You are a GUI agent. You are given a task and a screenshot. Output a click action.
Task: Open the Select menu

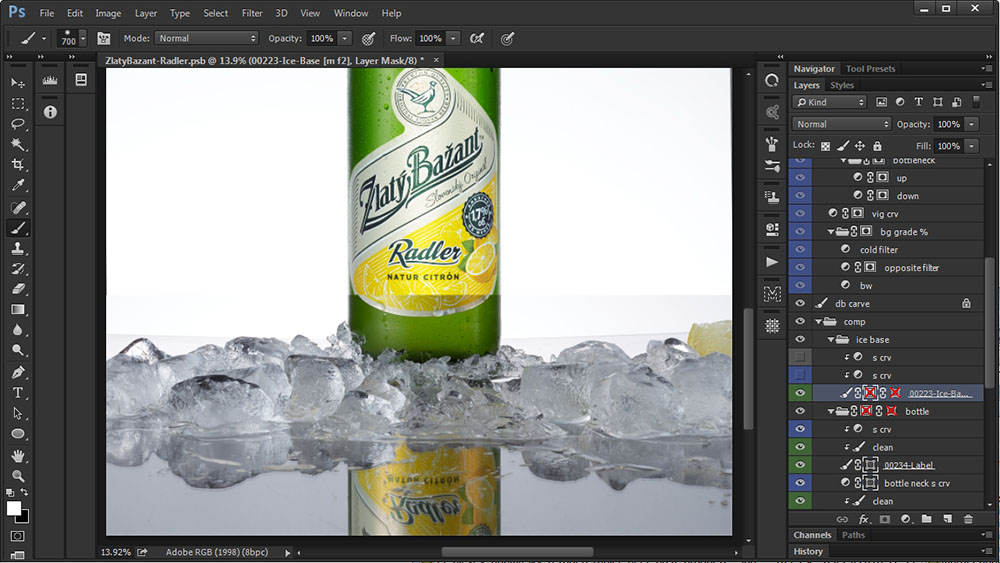coord(216,13)
